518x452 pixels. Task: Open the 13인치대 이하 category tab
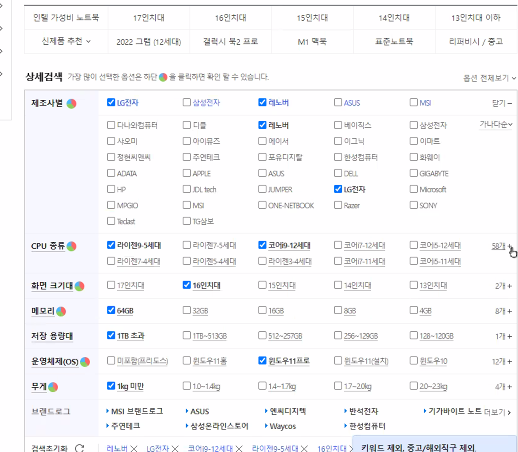(x=476, y=18)
